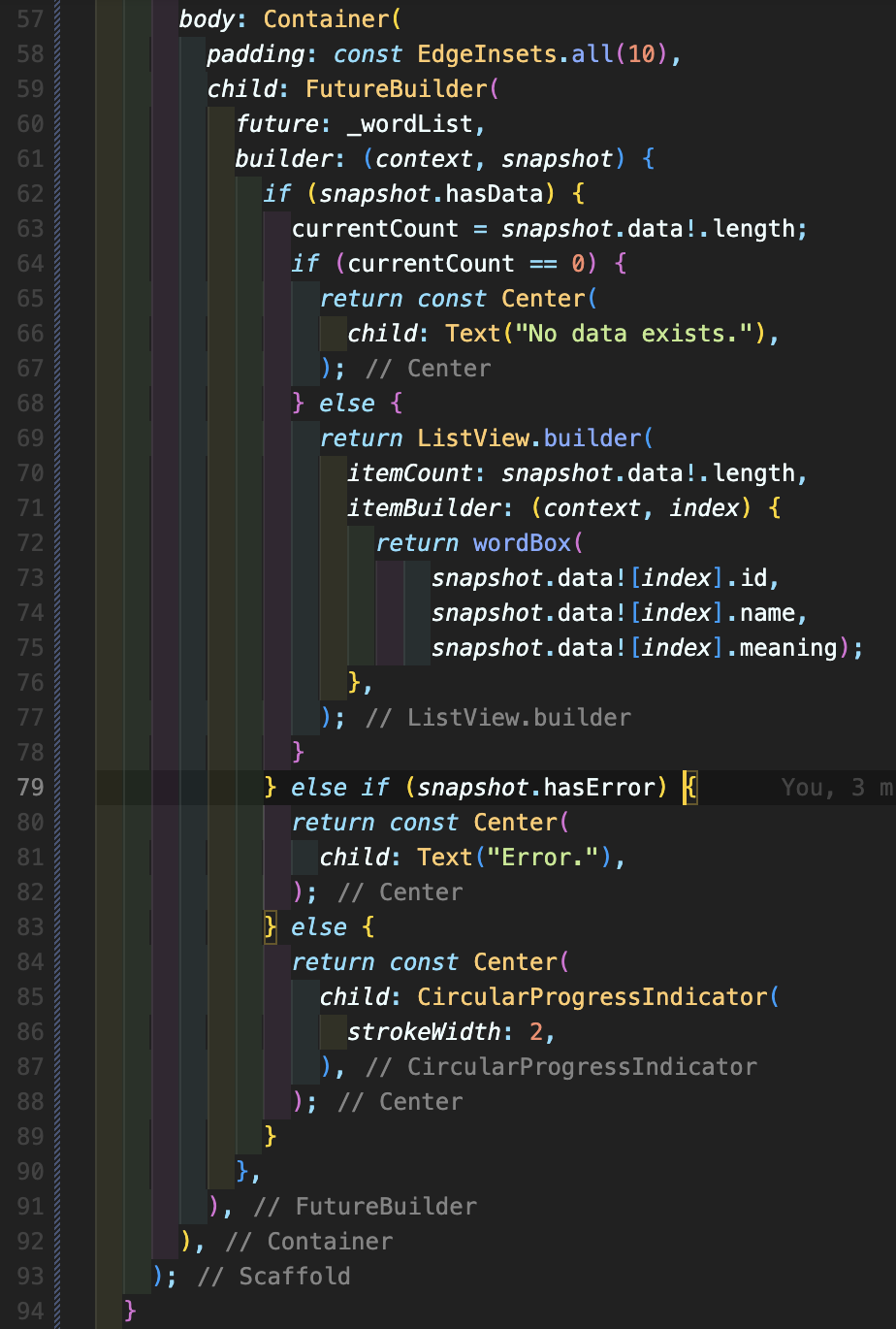Click the closing brace on line 94
This screenshot has height=1329, width=896.
point(131,1311)
